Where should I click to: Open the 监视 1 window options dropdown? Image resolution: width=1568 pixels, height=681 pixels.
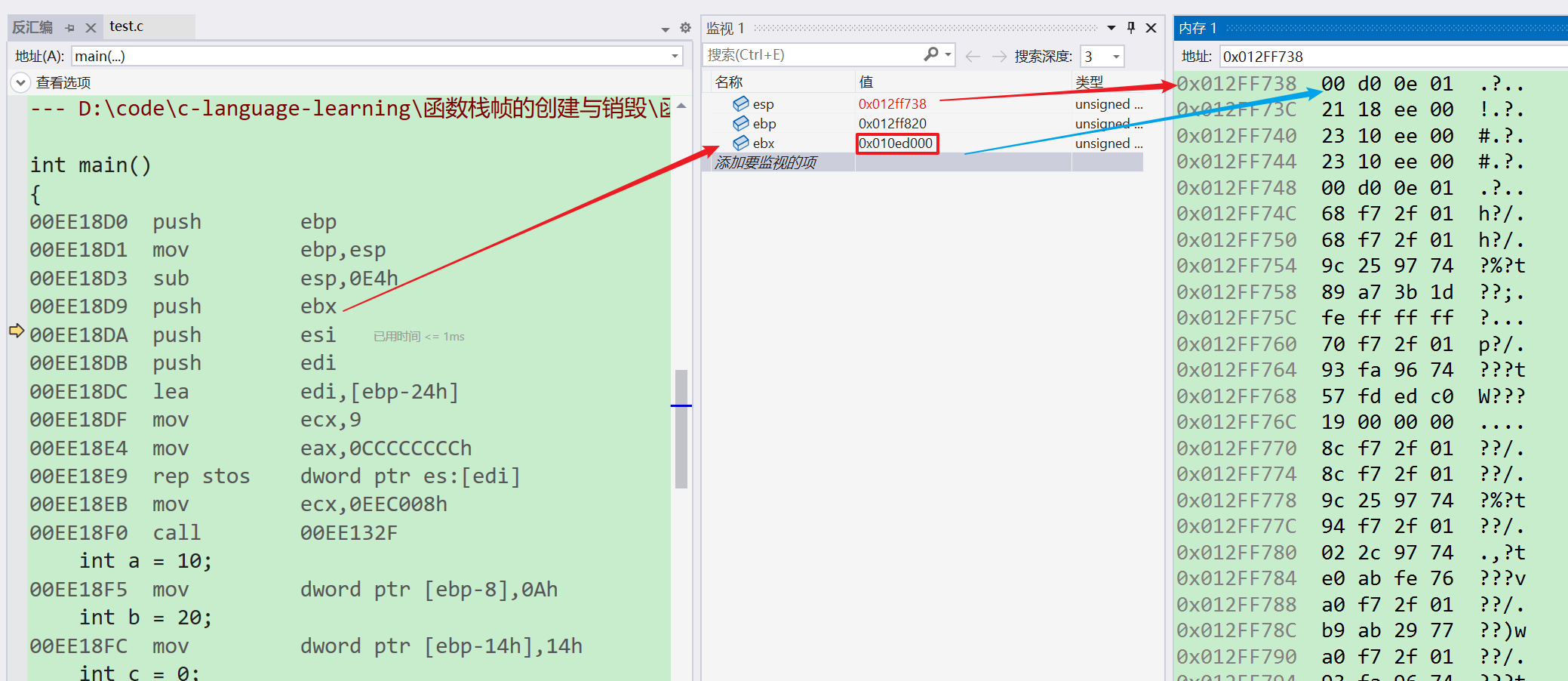click(1111, 28)
